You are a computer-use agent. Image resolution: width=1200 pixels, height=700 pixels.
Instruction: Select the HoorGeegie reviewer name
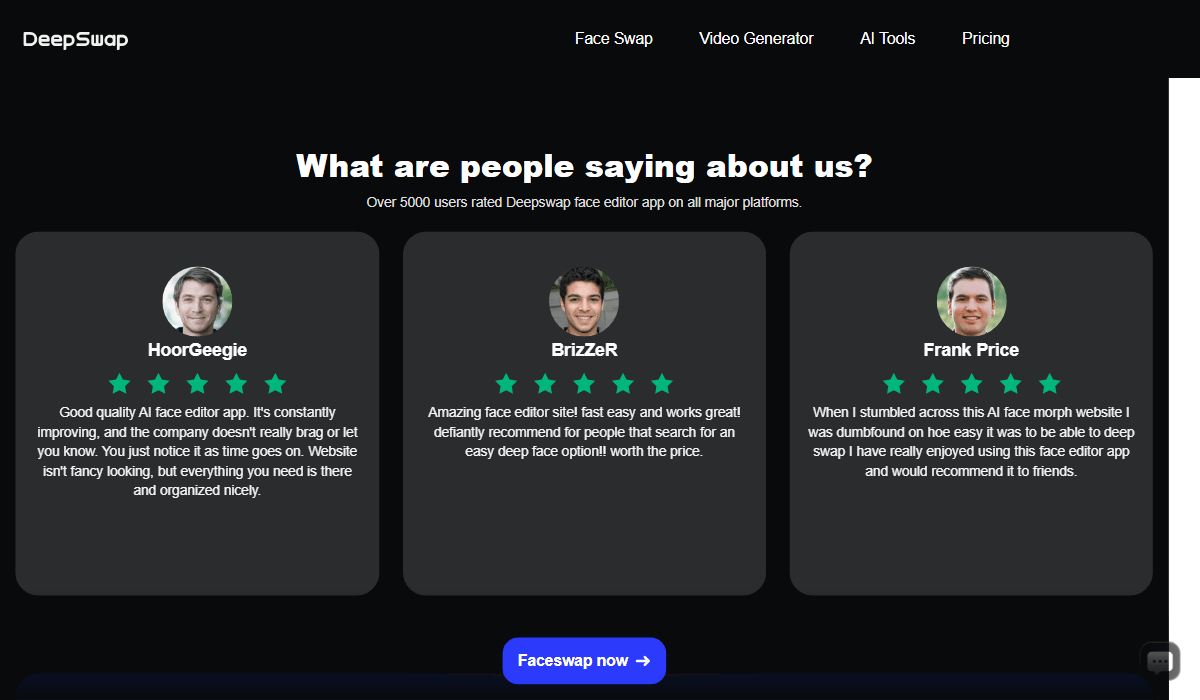pos(197,350)
